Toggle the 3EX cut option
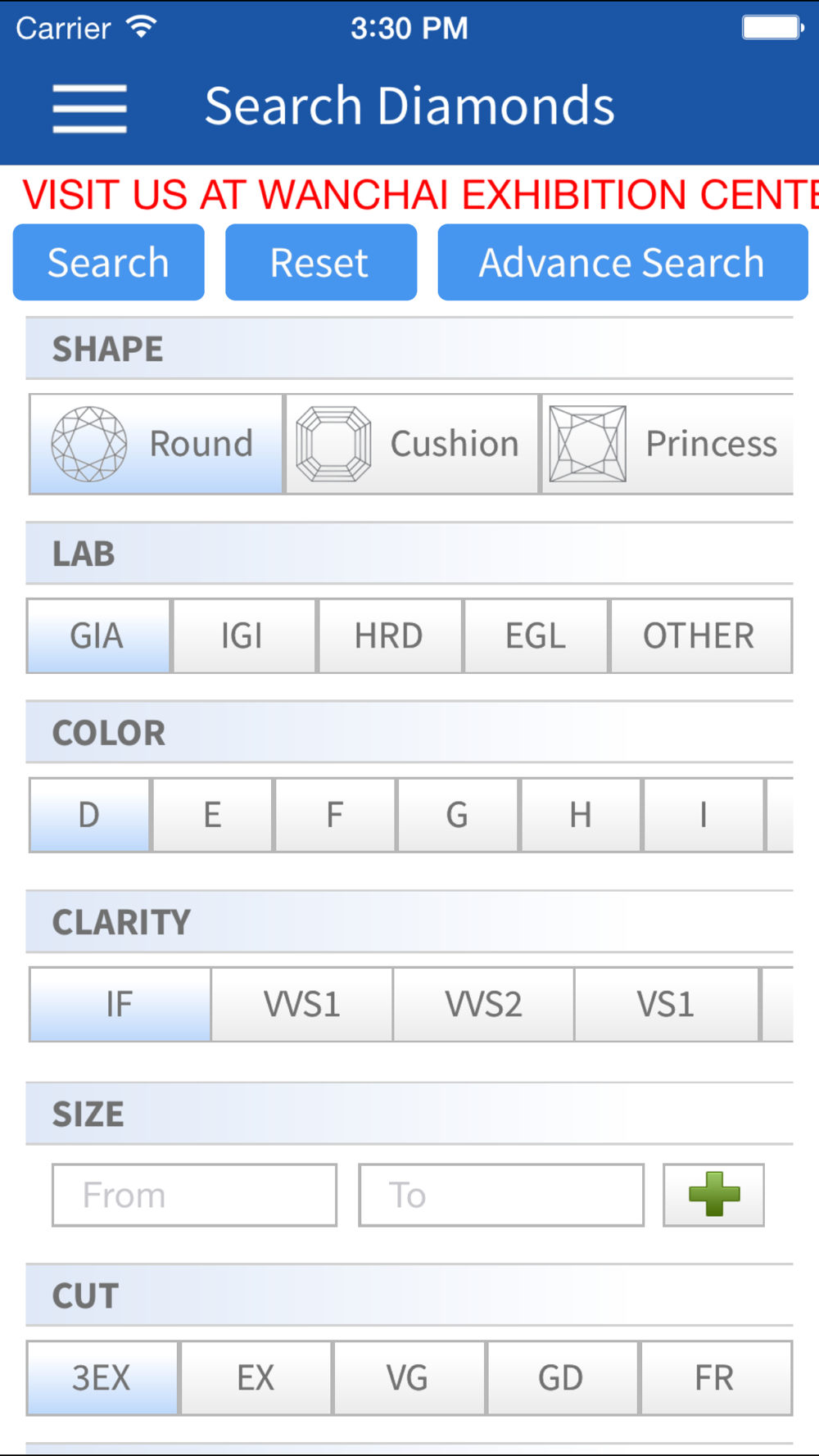This screenshot has width=819, height=1456. pos(102,1378)
